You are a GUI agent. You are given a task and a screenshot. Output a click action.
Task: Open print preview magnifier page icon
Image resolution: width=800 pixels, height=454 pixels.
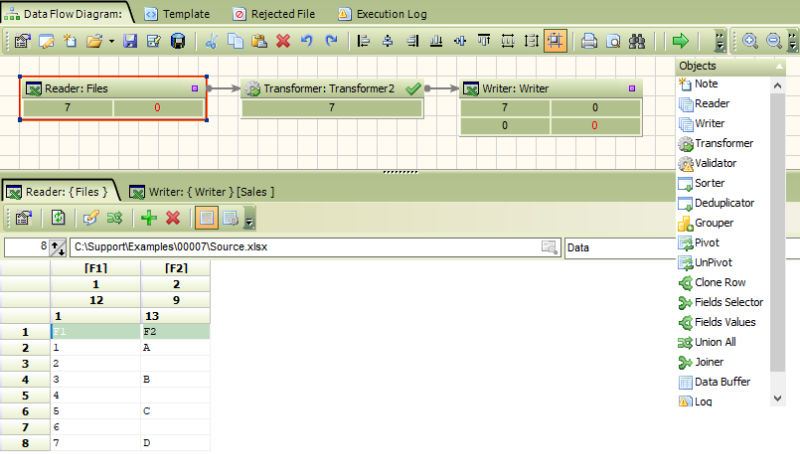pos(613,41)
